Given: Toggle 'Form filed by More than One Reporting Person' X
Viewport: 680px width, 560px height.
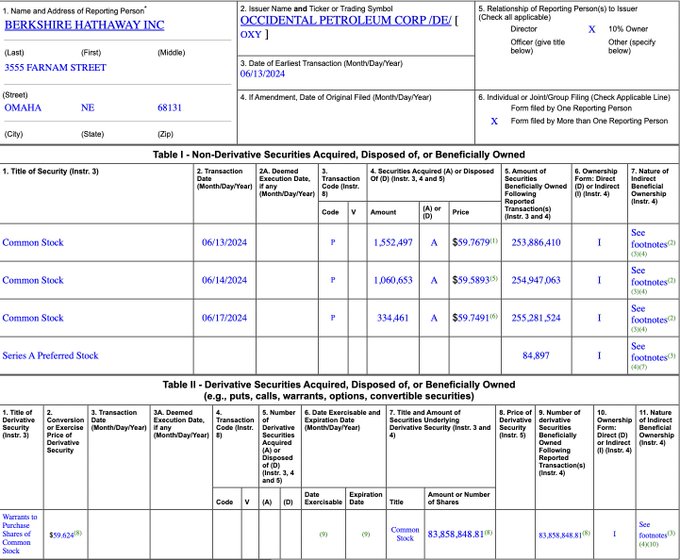Looking at the screenshot, I should (494, 121).
